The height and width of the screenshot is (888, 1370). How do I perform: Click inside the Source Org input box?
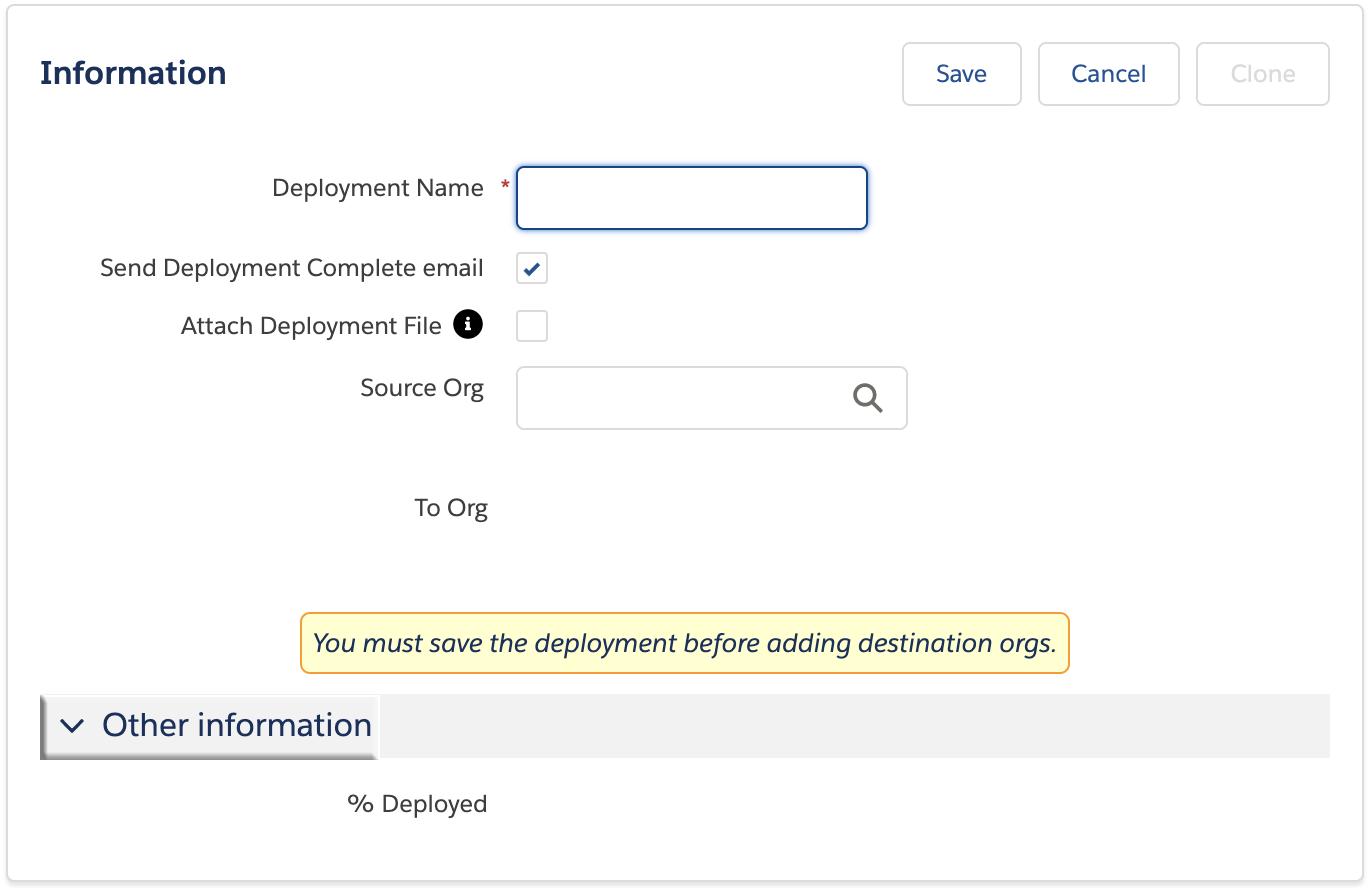tap(680, 398)
